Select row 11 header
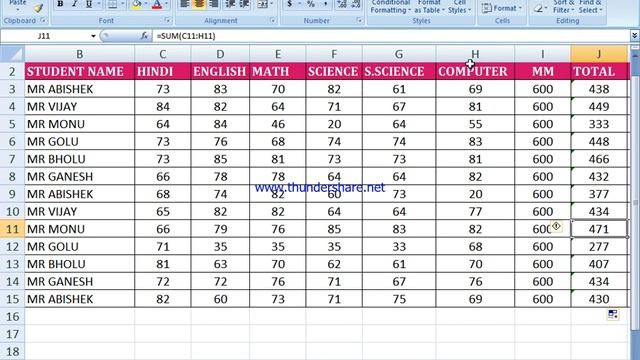Screen dimensions: 640x360 click(12, 229)
